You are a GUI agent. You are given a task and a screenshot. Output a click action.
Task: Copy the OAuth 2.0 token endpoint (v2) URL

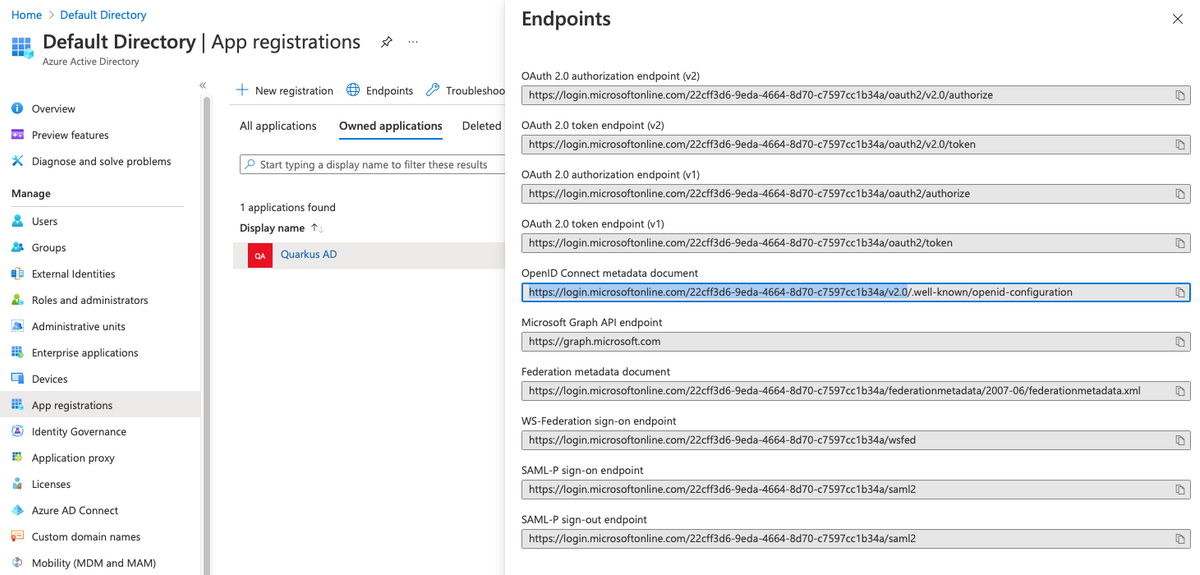tap(1180, 144)
